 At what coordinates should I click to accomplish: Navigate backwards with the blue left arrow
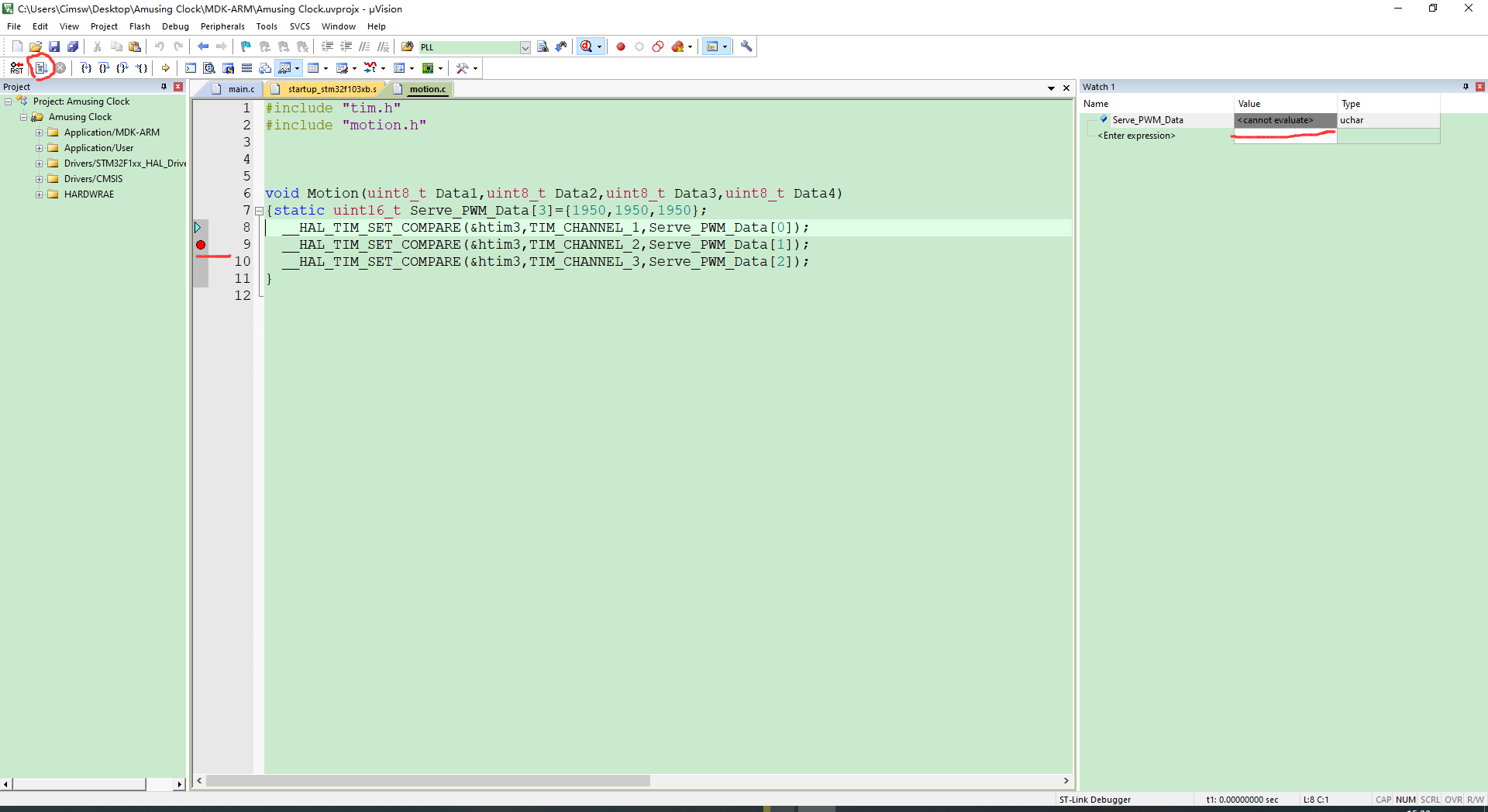(x=203, y=46)
